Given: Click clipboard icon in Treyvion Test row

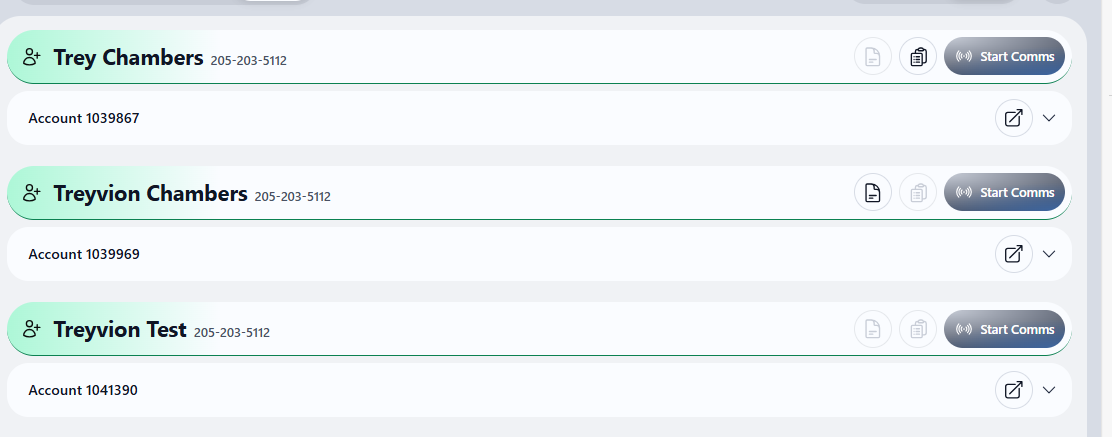Looking at the screenshot, I should (918, 329).
